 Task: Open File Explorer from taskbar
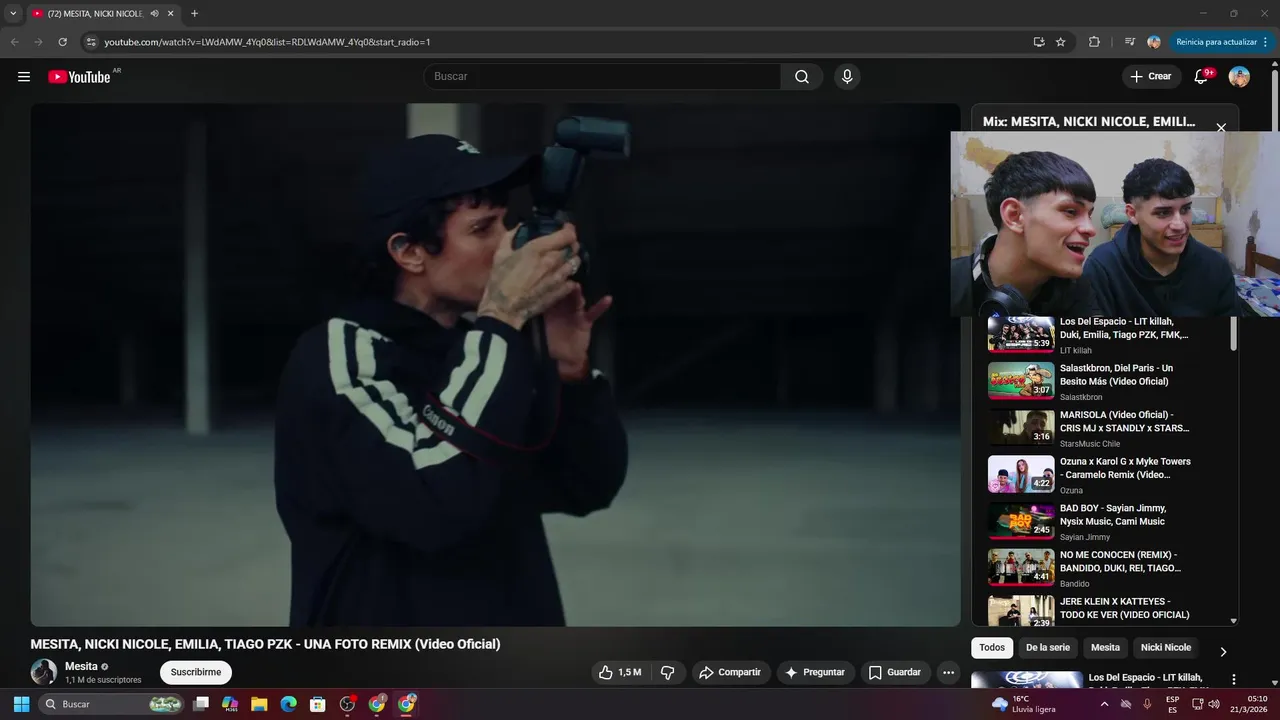click(x=259, y=704)
